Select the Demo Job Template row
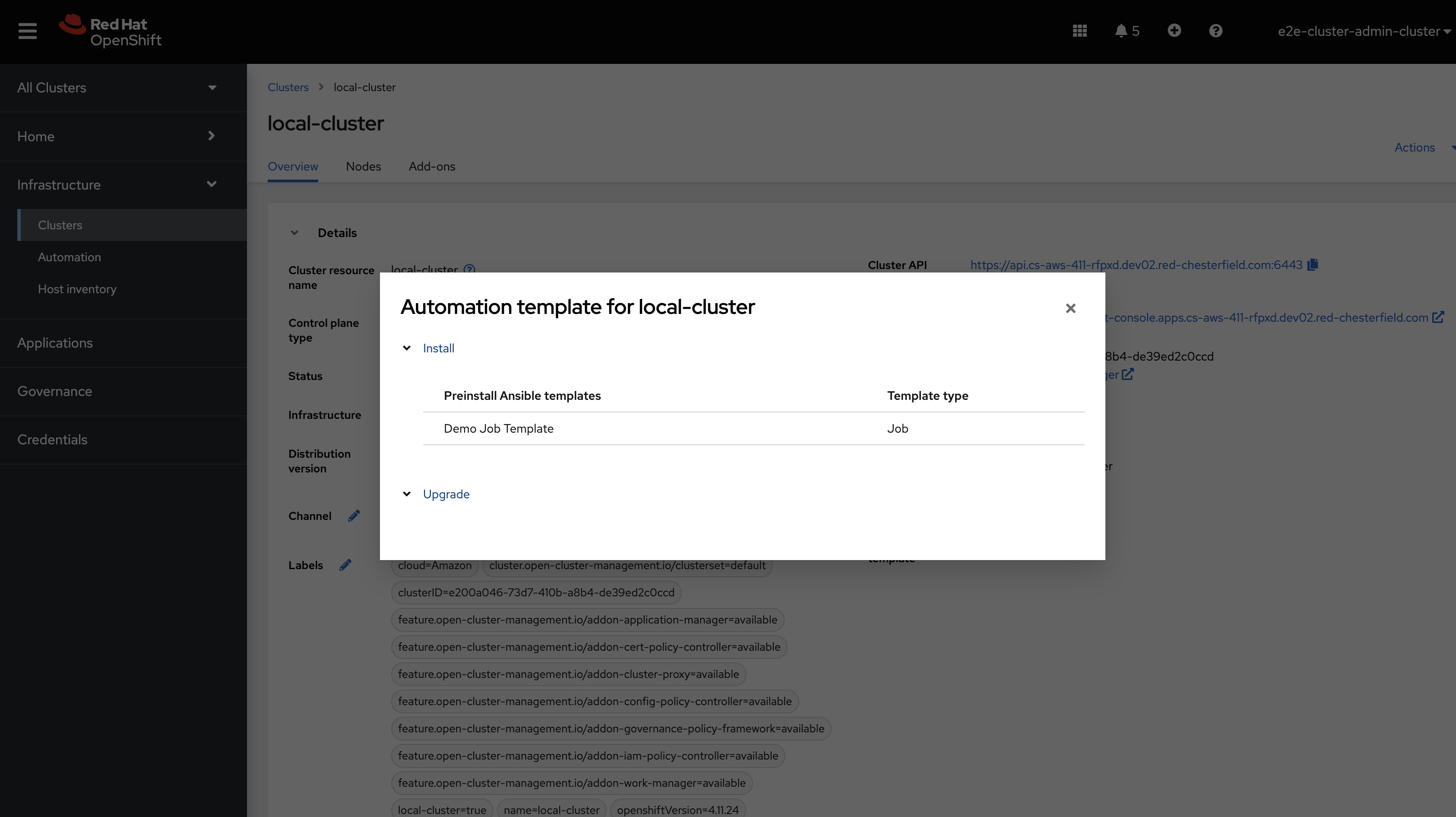Viewport: 1456px width, 817px height. point(499,428)
